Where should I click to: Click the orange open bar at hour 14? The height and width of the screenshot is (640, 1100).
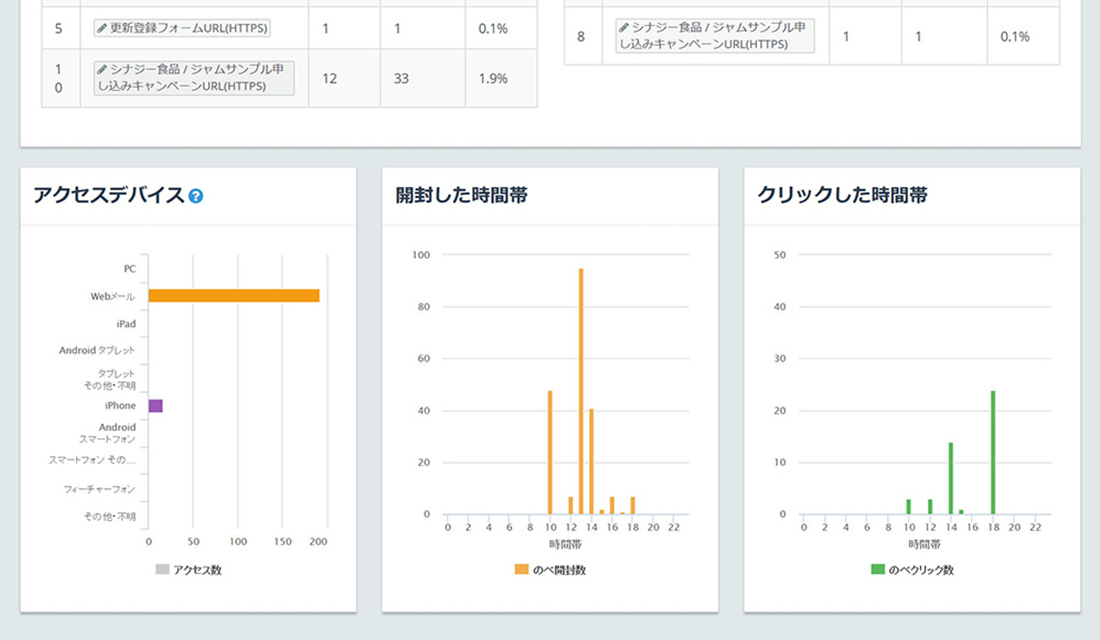pyautogui.click(x=591, y=462)
